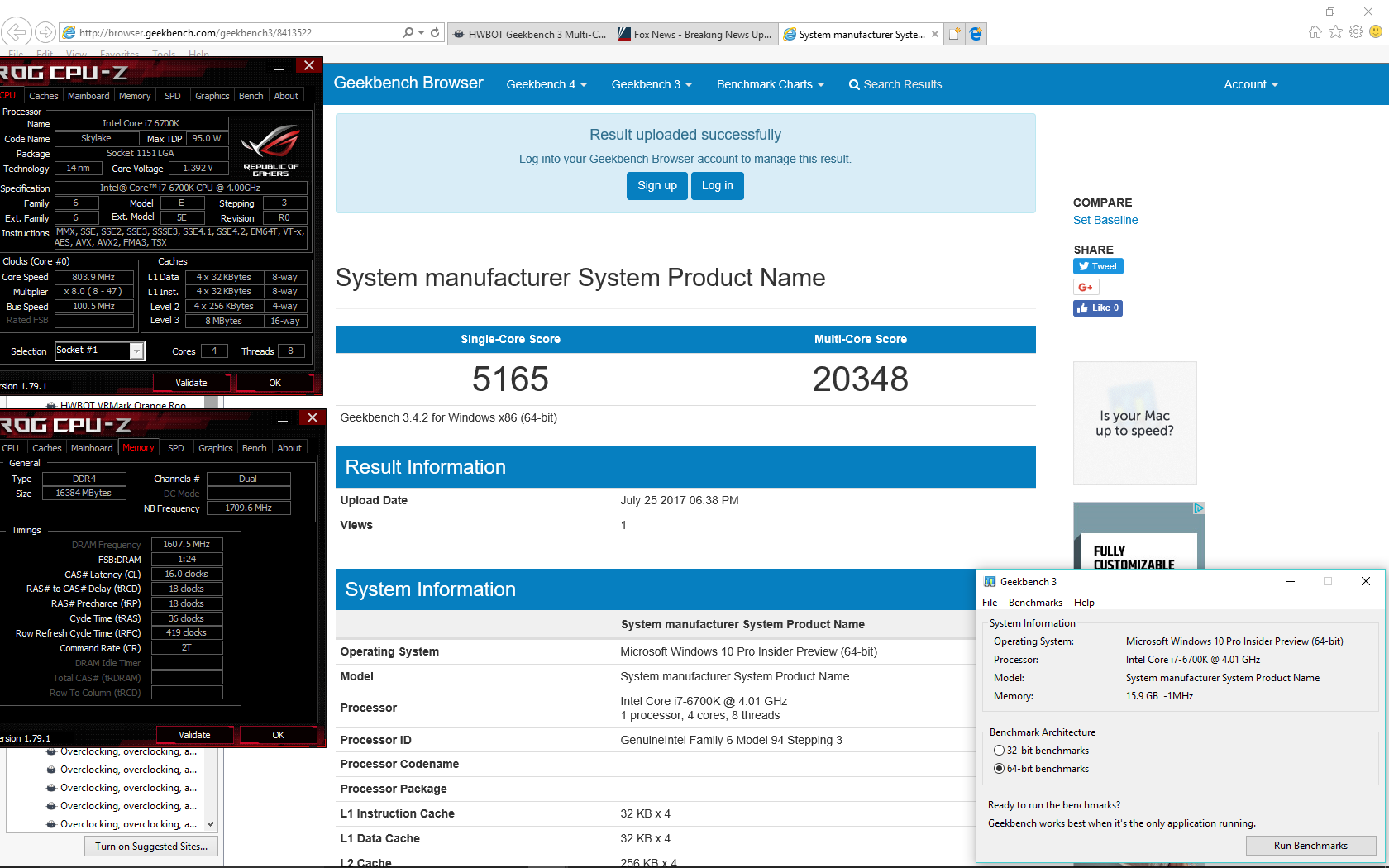Open the address bar dropdown arrow
Screen dimensions: 1389x868
tap(422, 33)
